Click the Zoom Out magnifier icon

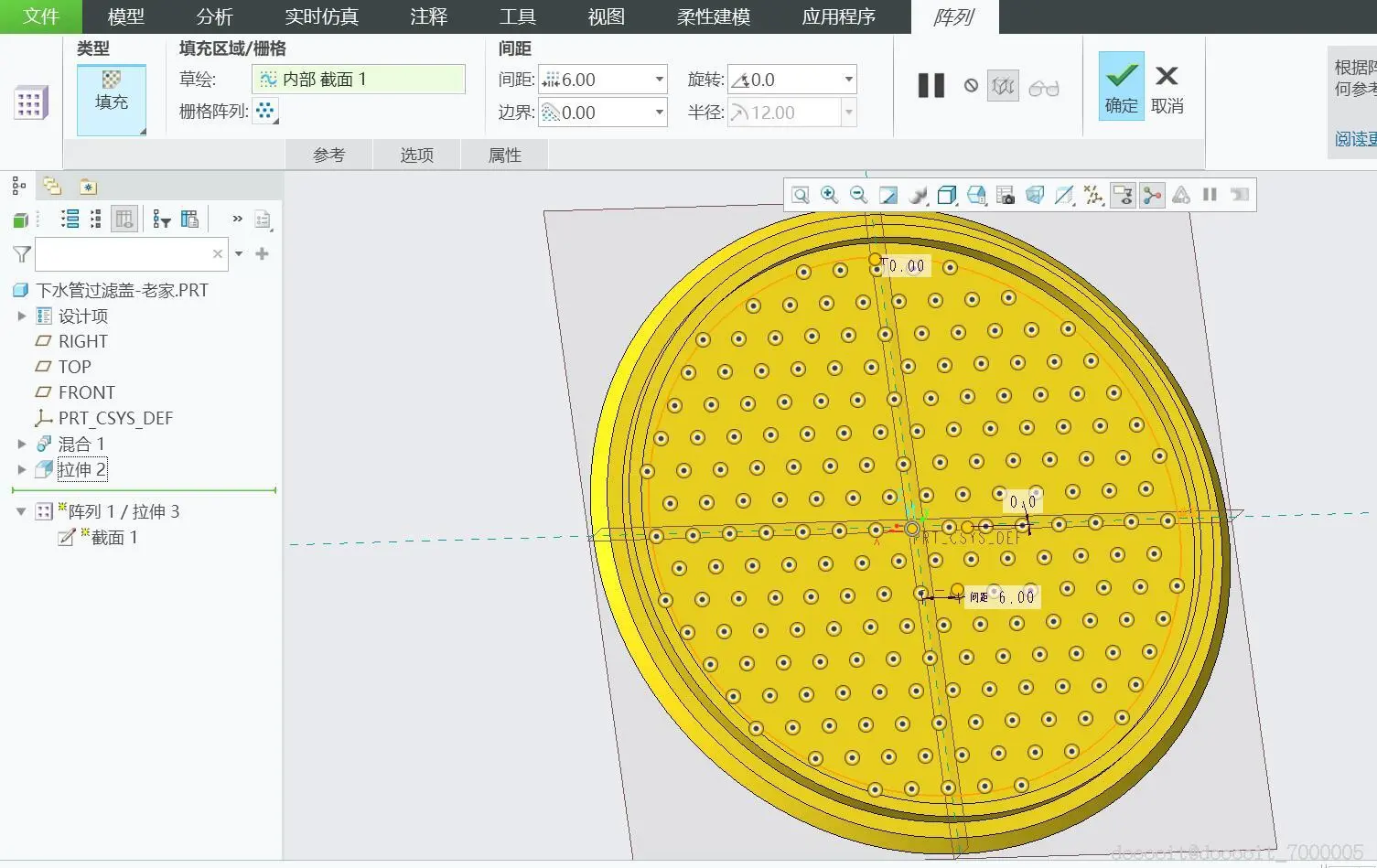pos(858,195)
